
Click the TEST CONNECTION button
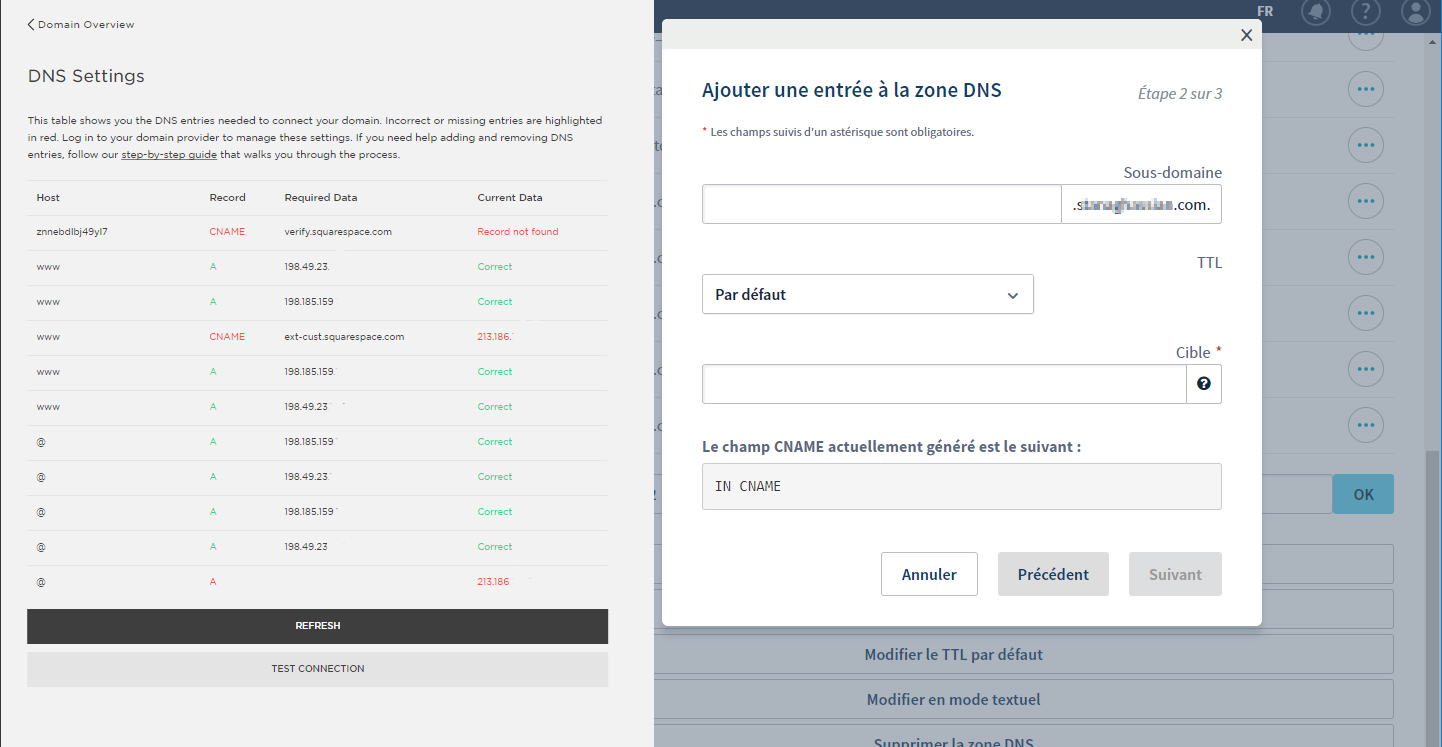tap(317, 669)
